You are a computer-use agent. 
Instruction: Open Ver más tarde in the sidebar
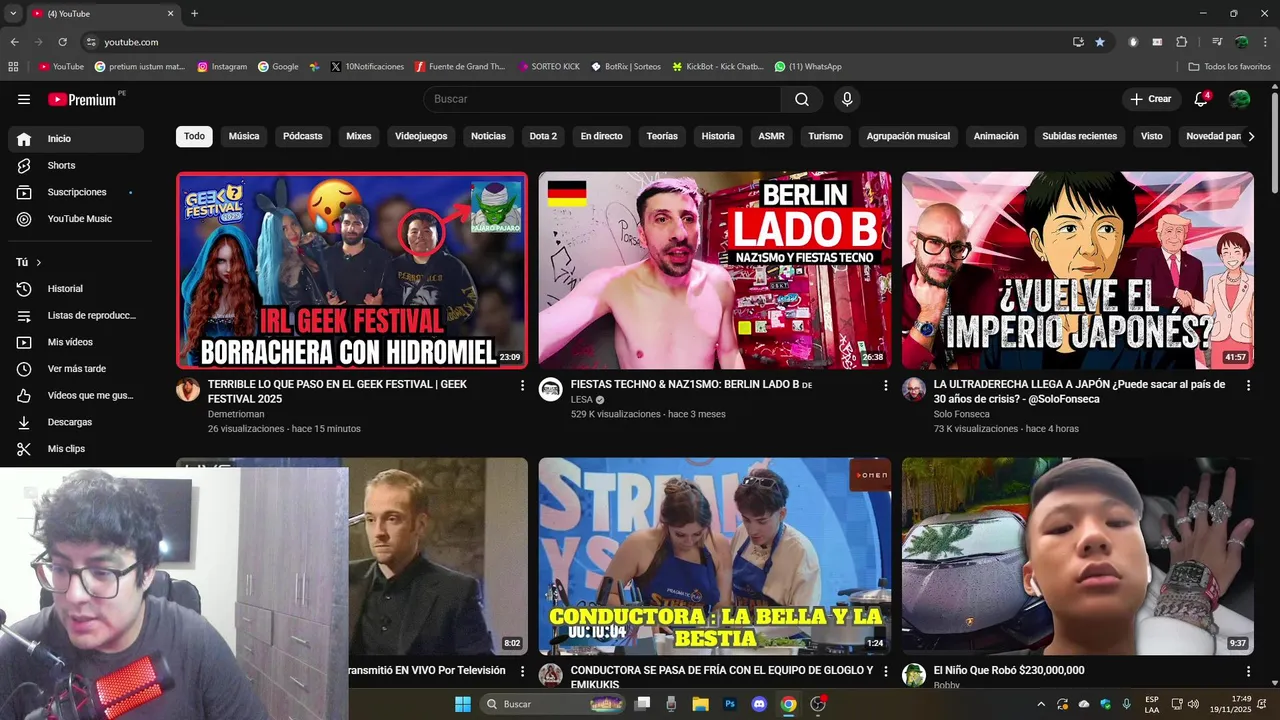click(76, 369)
